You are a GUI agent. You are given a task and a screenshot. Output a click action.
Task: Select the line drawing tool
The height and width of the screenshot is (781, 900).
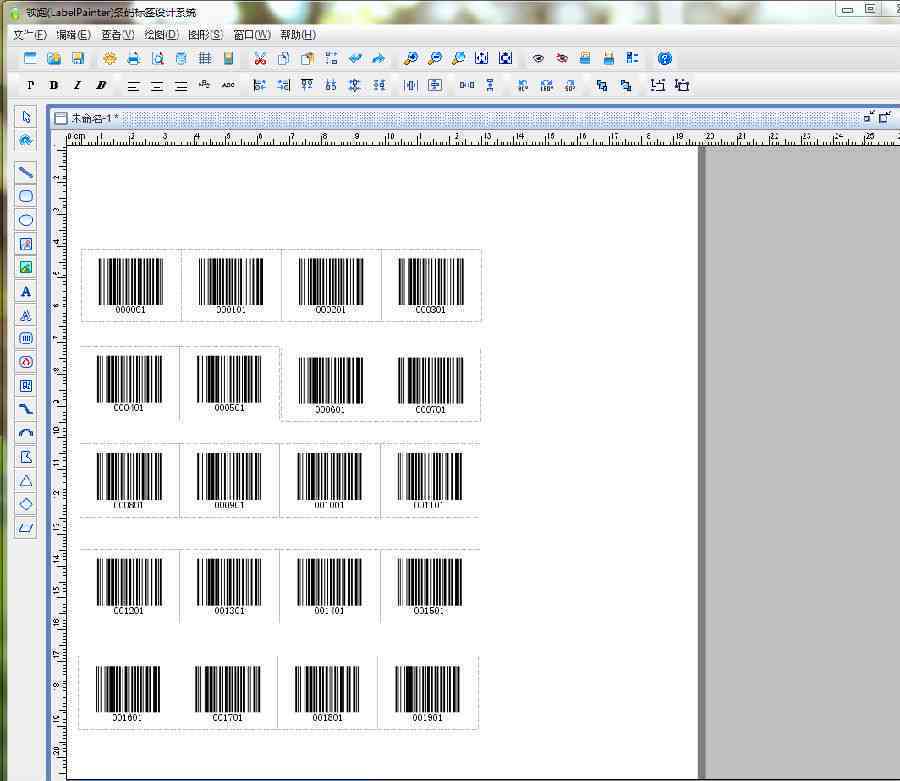[26, 172]
